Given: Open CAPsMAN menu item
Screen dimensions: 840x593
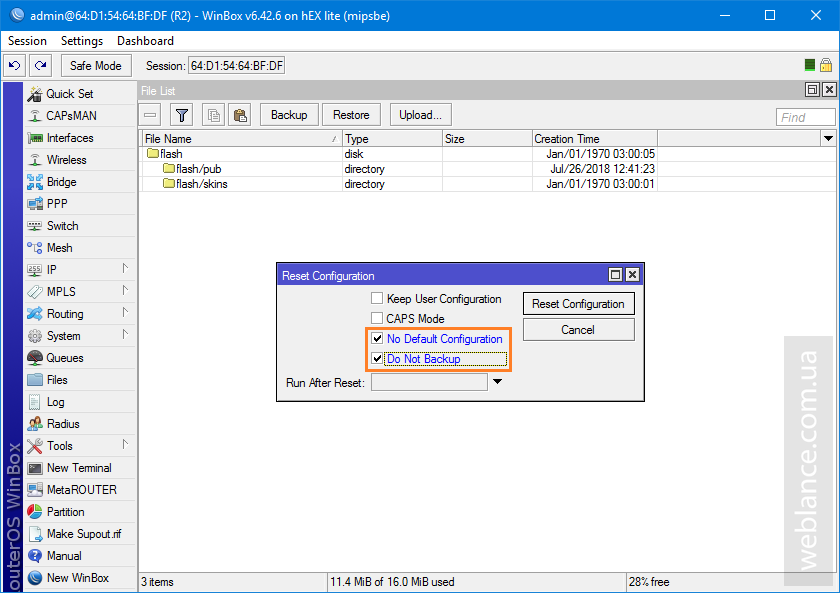Looking at the screenshot, I should coord(80,116).
